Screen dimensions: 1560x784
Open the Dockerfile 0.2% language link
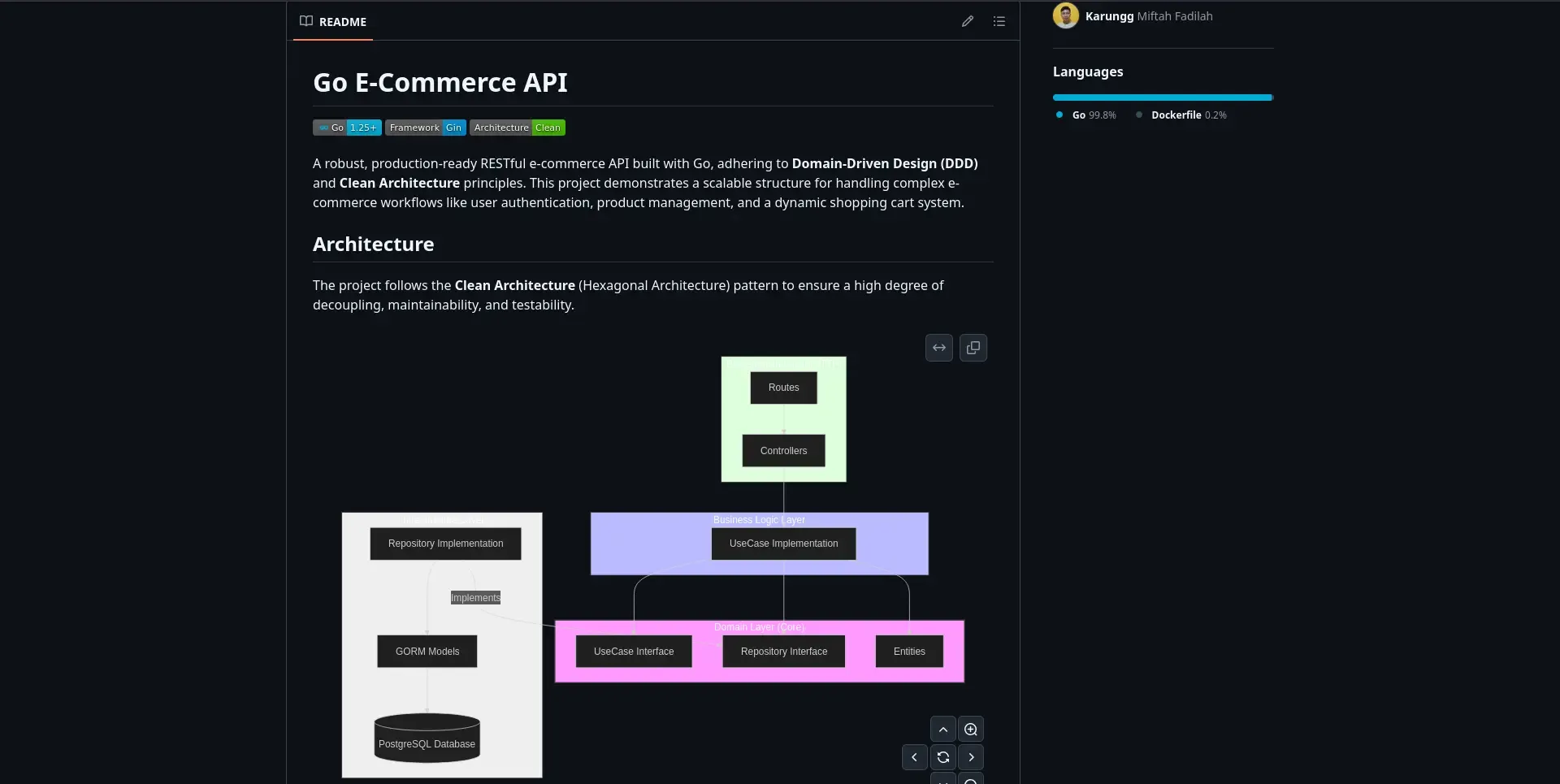(x=1182, y=115)
